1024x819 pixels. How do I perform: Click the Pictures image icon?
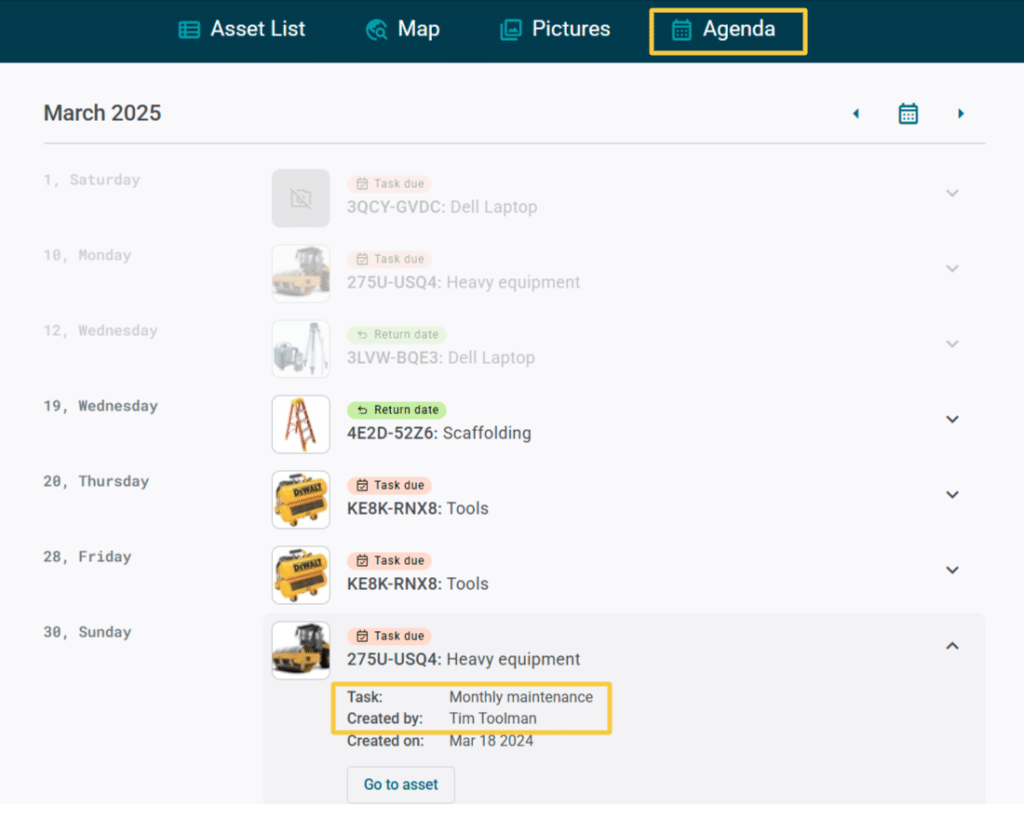510,29
